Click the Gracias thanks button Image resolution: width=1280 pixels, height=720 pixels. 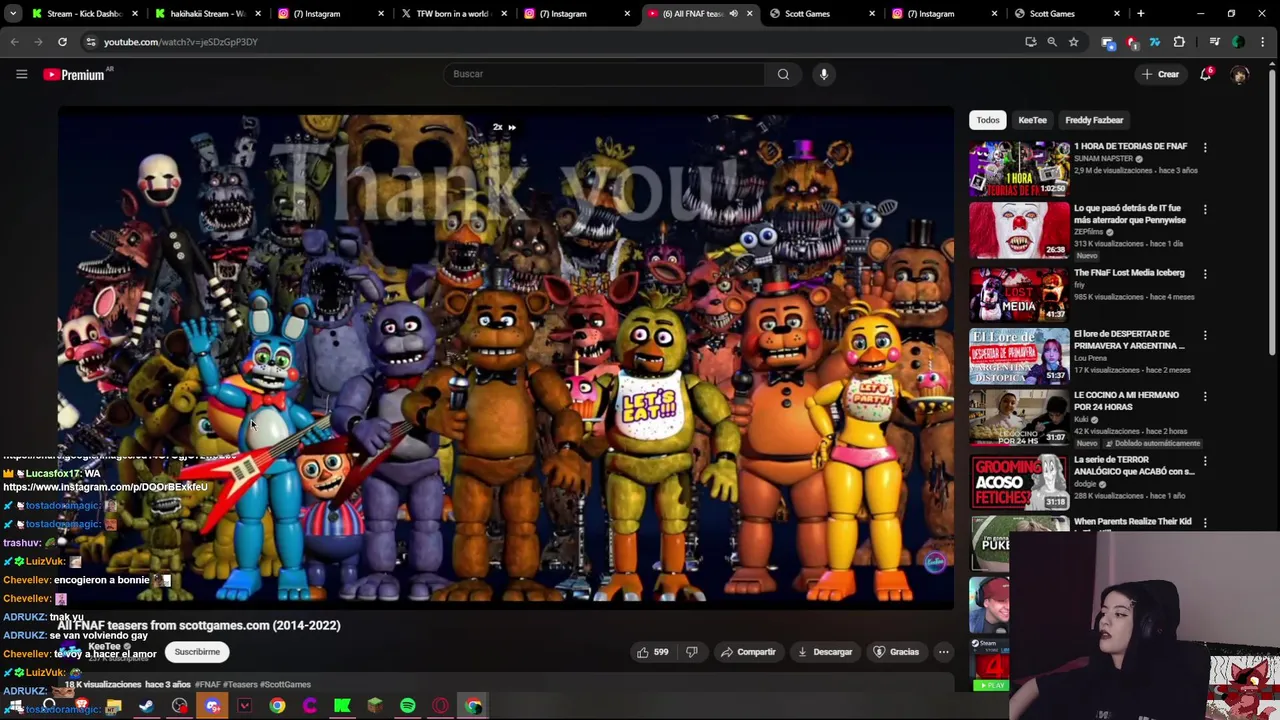coord(896,652)
